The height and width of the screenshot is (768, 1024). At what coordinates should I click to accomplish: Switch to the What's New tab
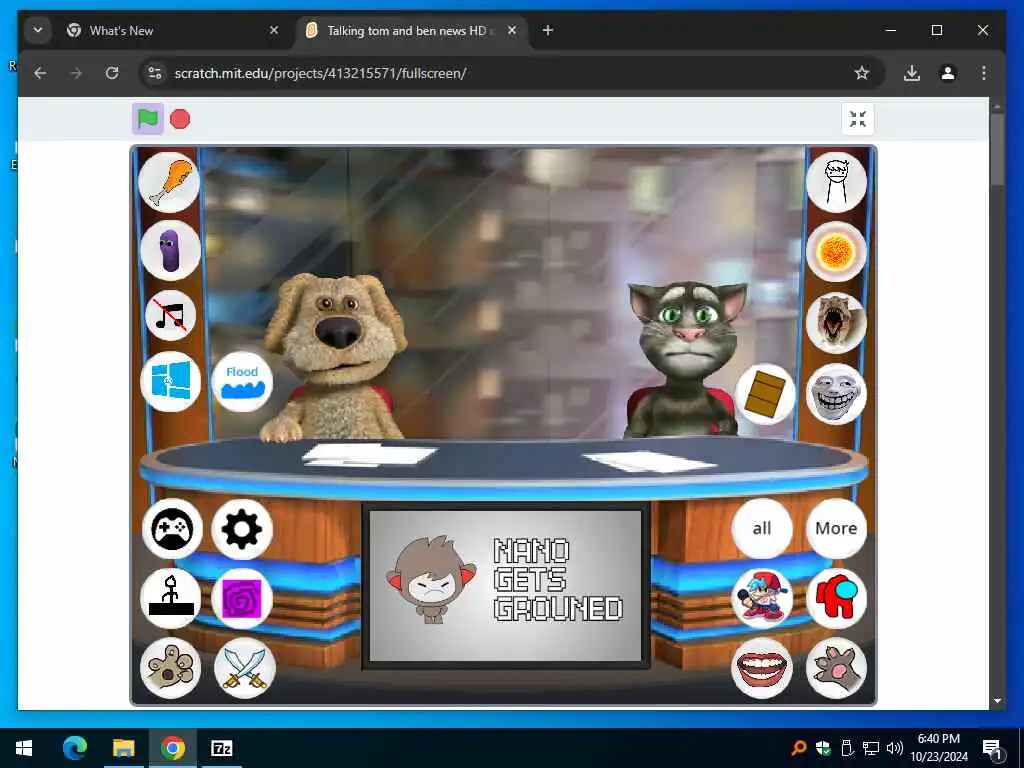click(x=173, y=31)
